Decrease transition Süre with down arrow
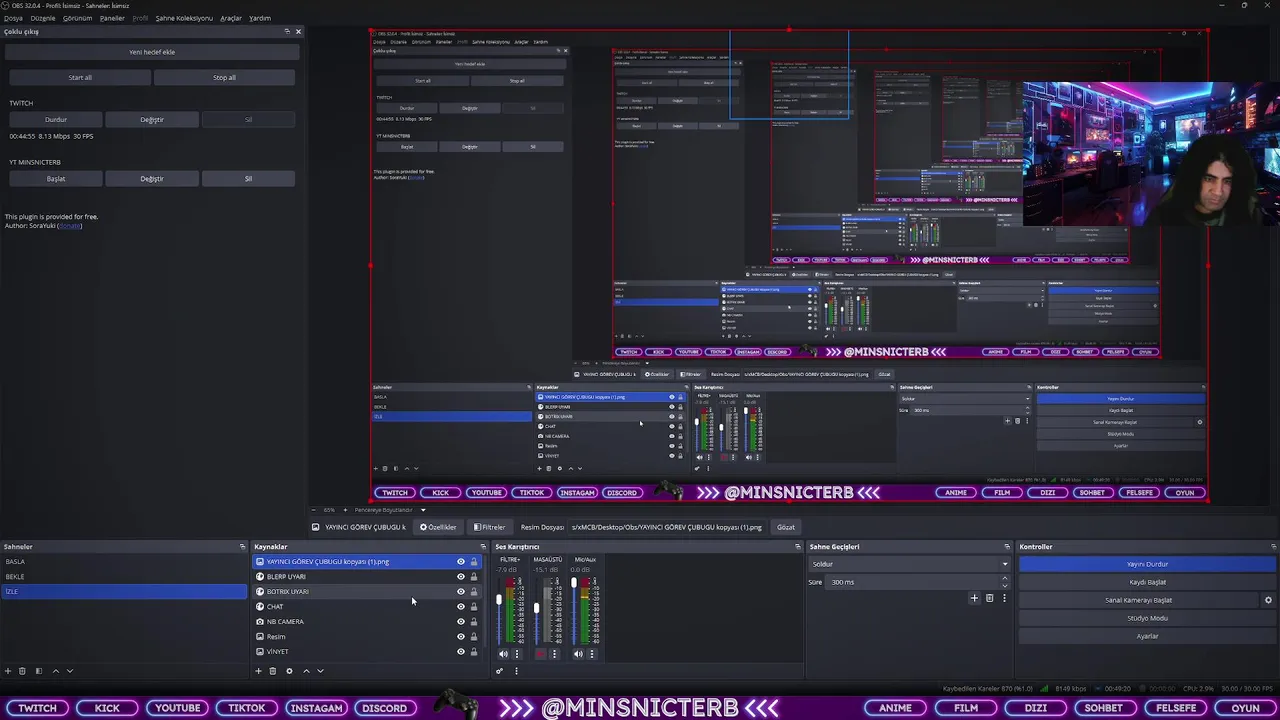1280x720 pixels. click(1005, 585)
